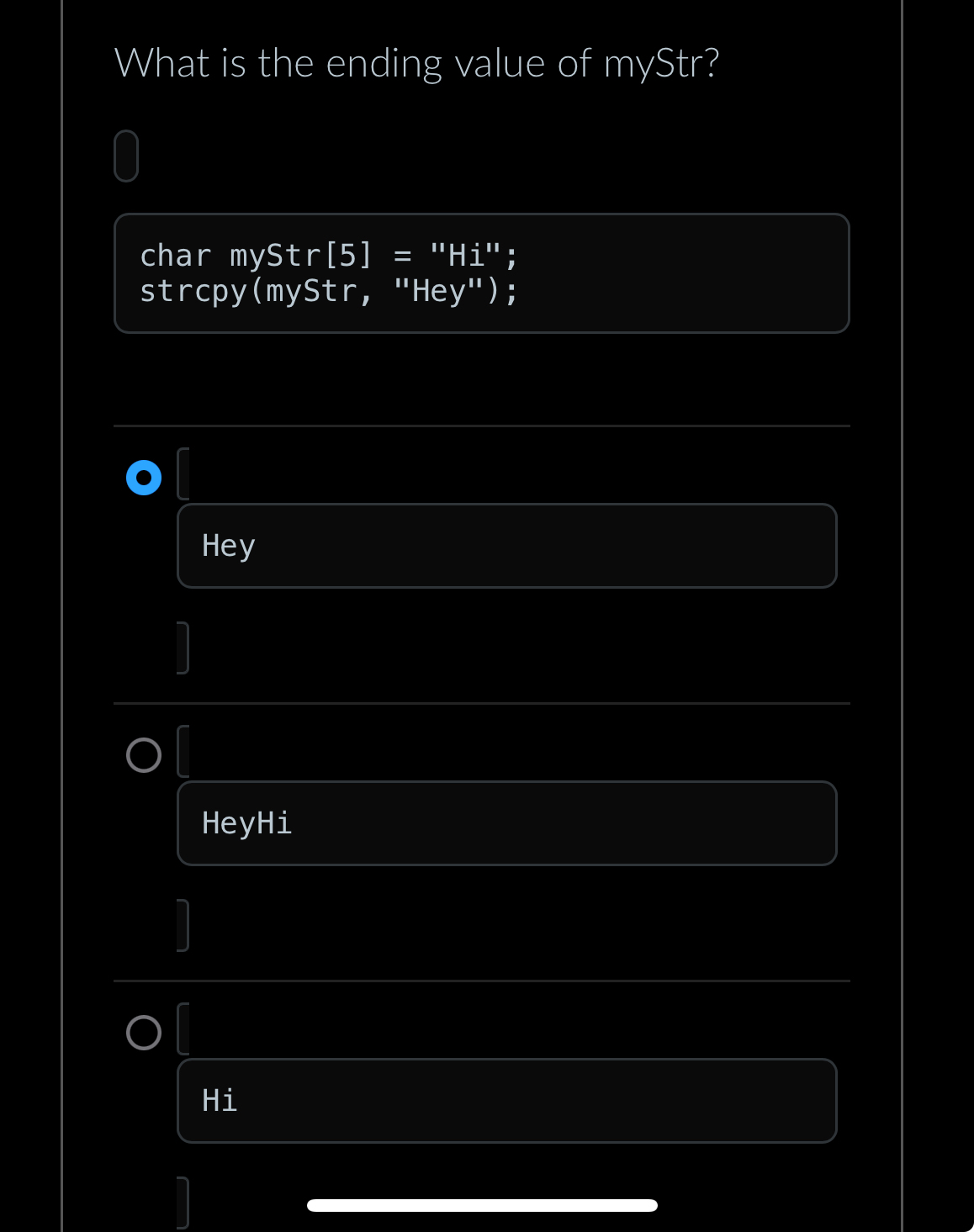Tap the home indicator bar at bottom
974x1232 pixels.
point(482,1205)
